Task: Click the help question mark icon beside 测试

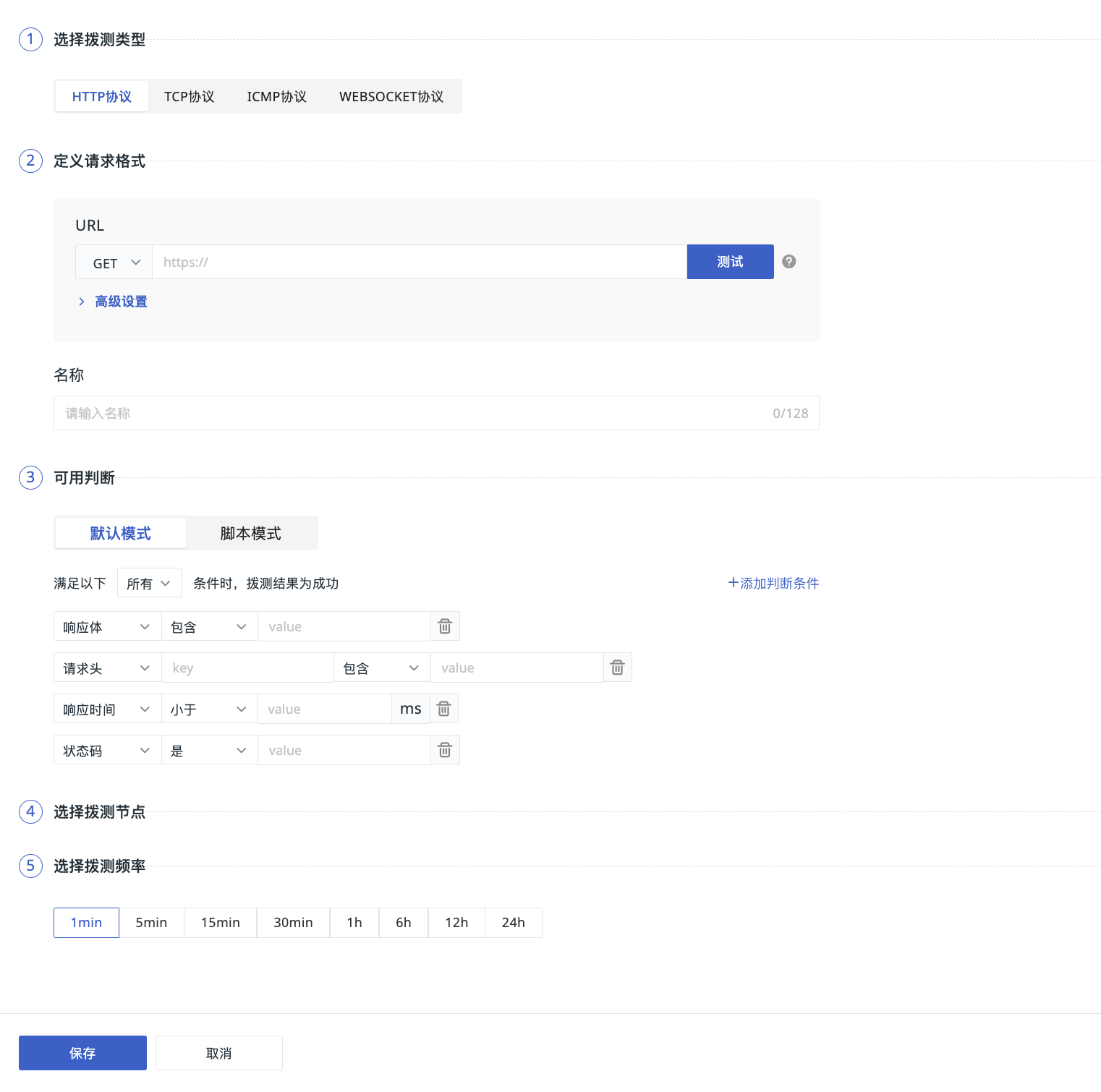Action: (788, 262)
